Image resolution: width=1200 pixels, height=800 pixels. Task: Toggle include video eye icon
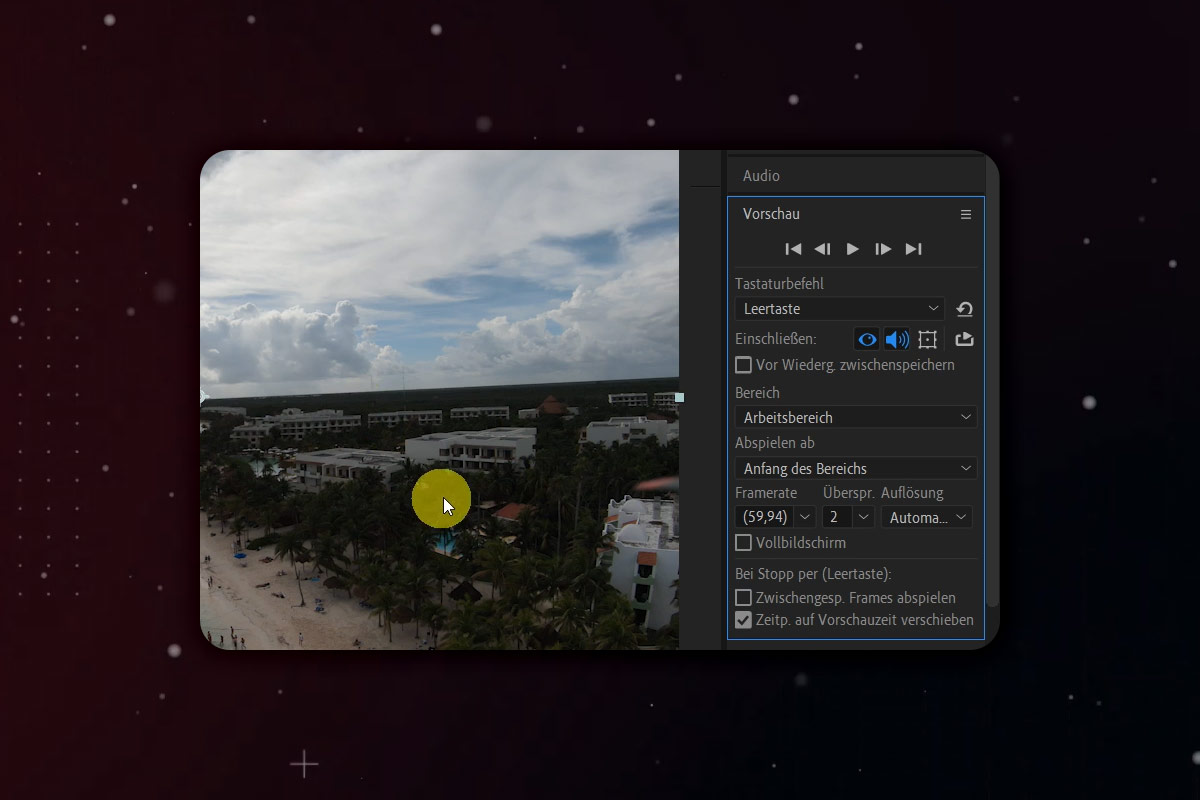pyautogui.click(x=867, y=340)
